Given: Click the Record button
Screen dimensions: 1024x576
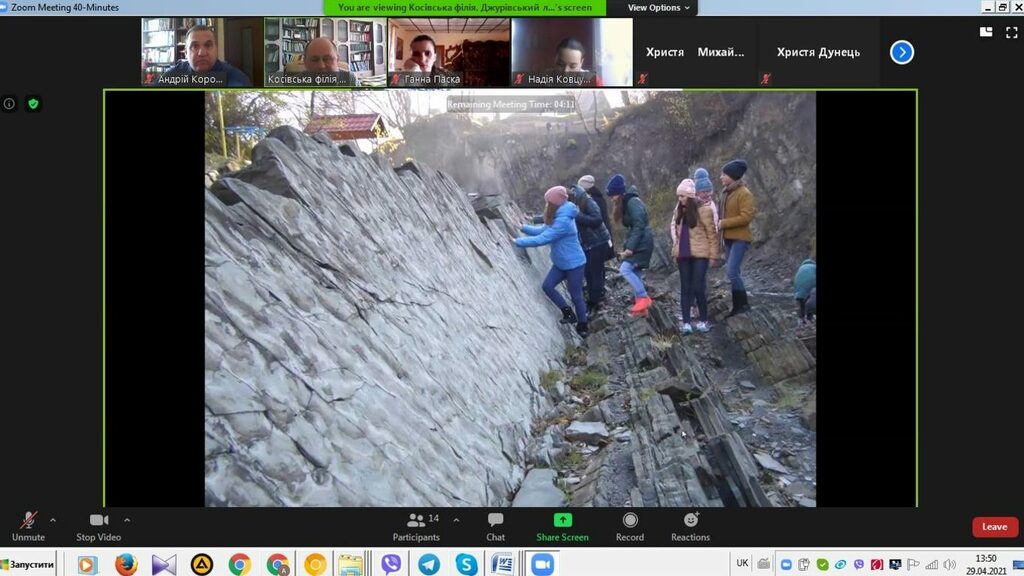Looking at the screenshot, I should [x=630, y=524].
